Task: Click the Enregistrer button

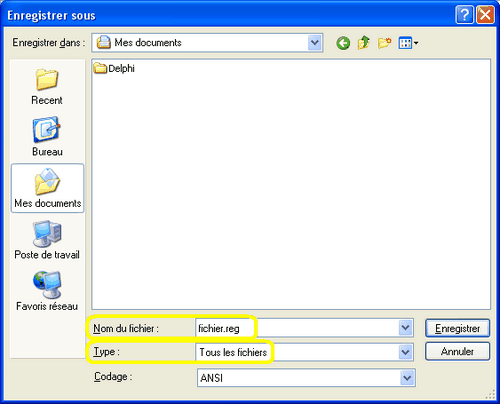Action: (x=457, y=328)
